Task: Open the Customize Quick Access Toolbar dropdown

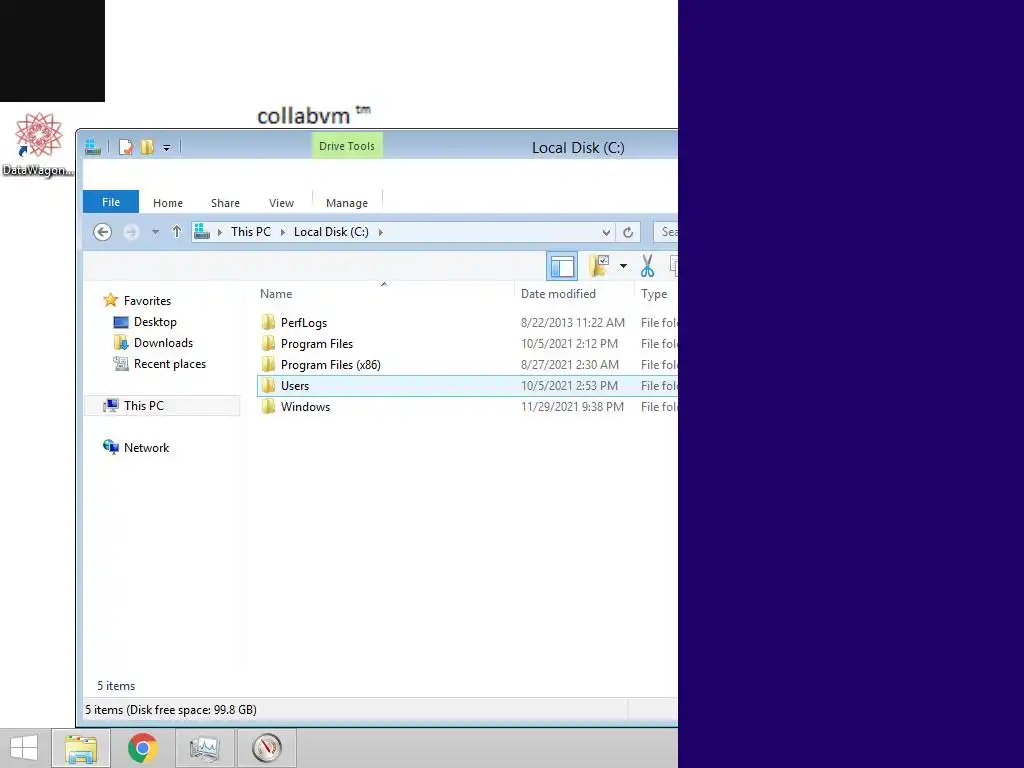Action: (167, 148)
